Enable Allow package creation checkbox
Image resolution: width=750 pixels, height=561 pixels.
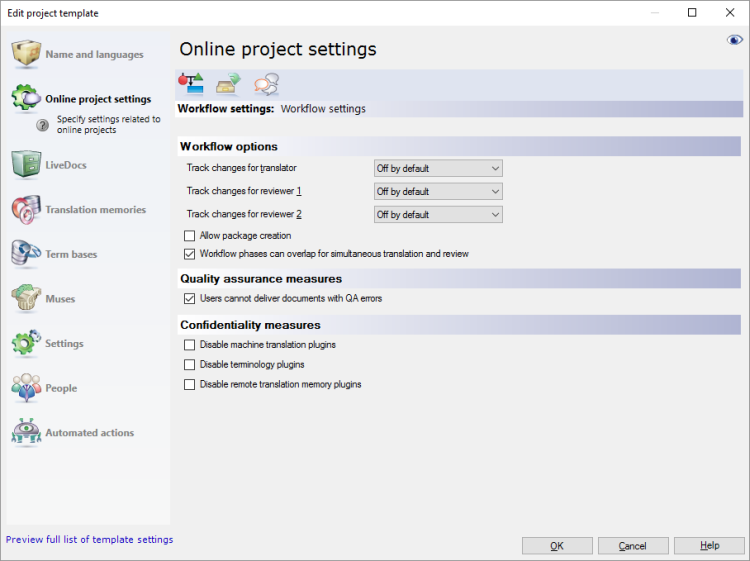click(189, 236)
